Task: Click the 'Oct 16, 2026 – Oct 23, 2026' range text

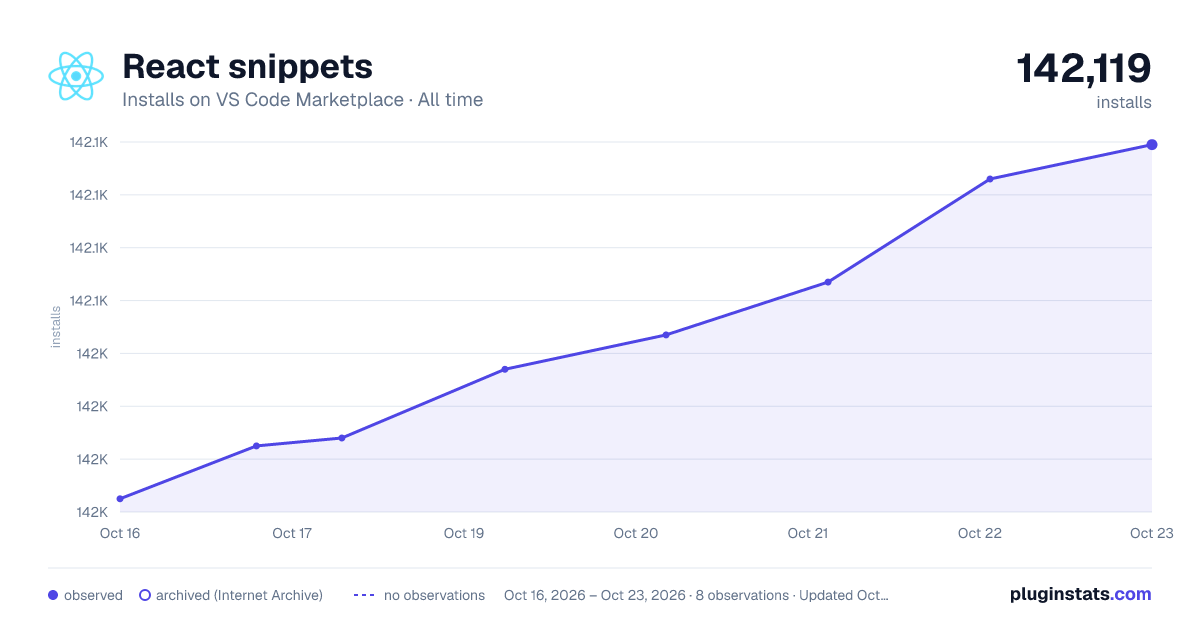Action: click(x=595, y=595)
